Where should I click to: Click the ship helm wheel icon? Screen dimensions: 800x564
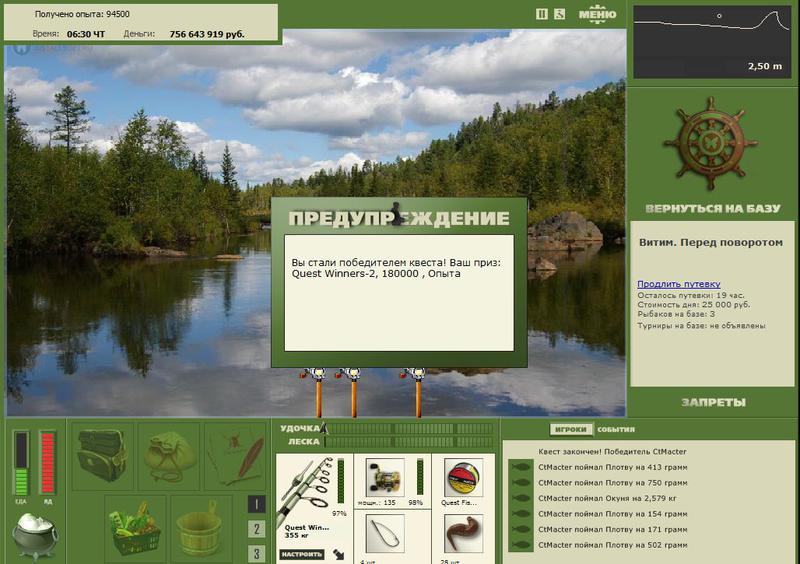point(710,144)
